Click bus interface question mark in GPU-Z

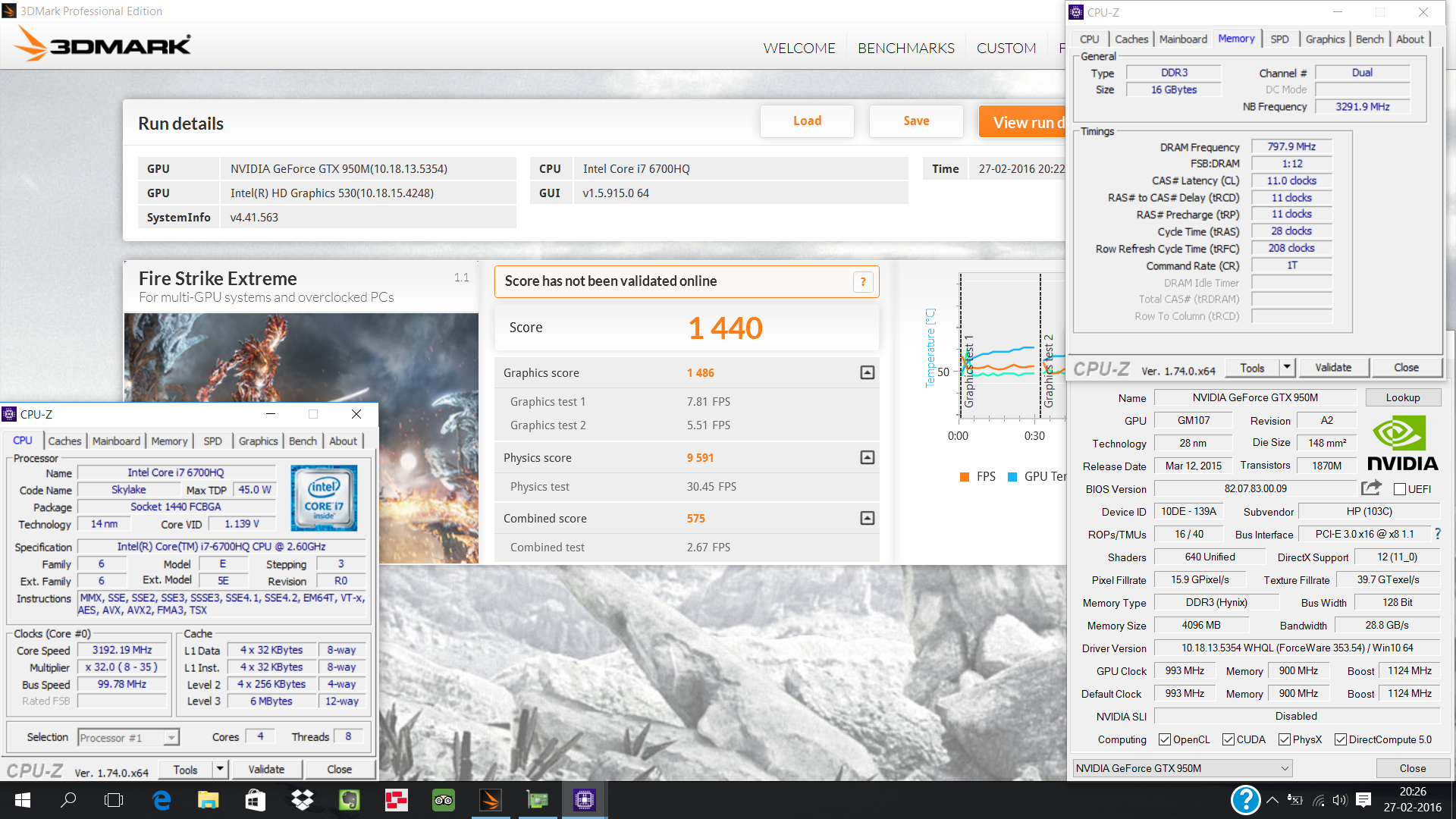click(1438, 534)
